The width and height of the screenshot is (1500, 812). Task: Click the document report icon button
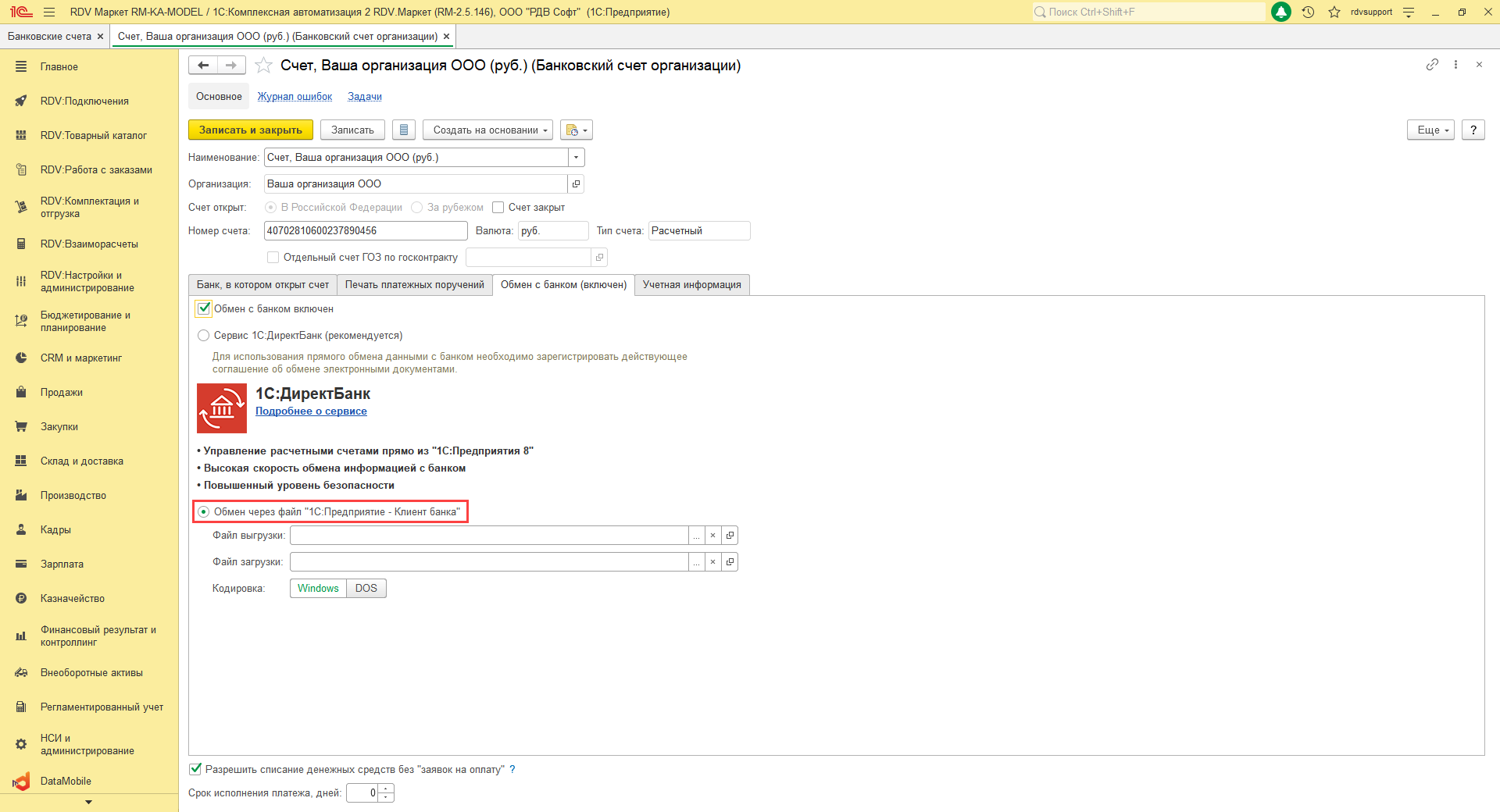pyautogui.click(x=403, y=130)
